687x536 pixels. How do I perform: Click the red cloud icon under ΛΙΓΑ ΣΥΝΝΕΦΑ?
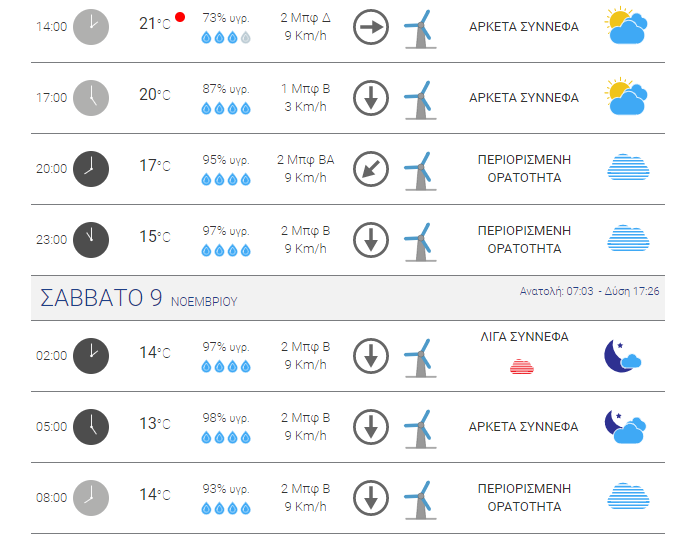coord(522,366)
